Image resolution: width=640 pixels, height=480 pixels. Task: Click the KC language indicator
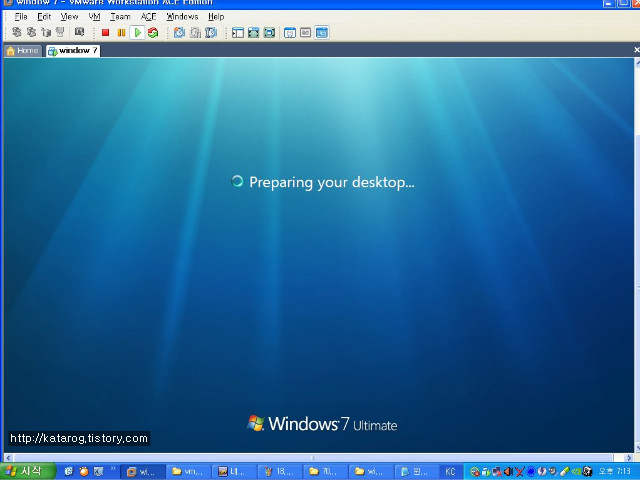coord(451,472)
